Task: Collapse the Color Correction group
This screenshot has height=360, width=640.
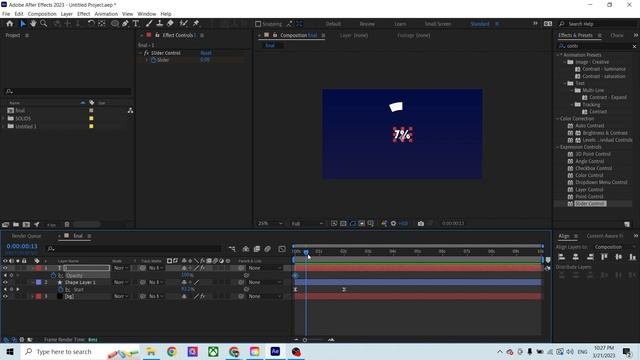Action: pos(558,119)
